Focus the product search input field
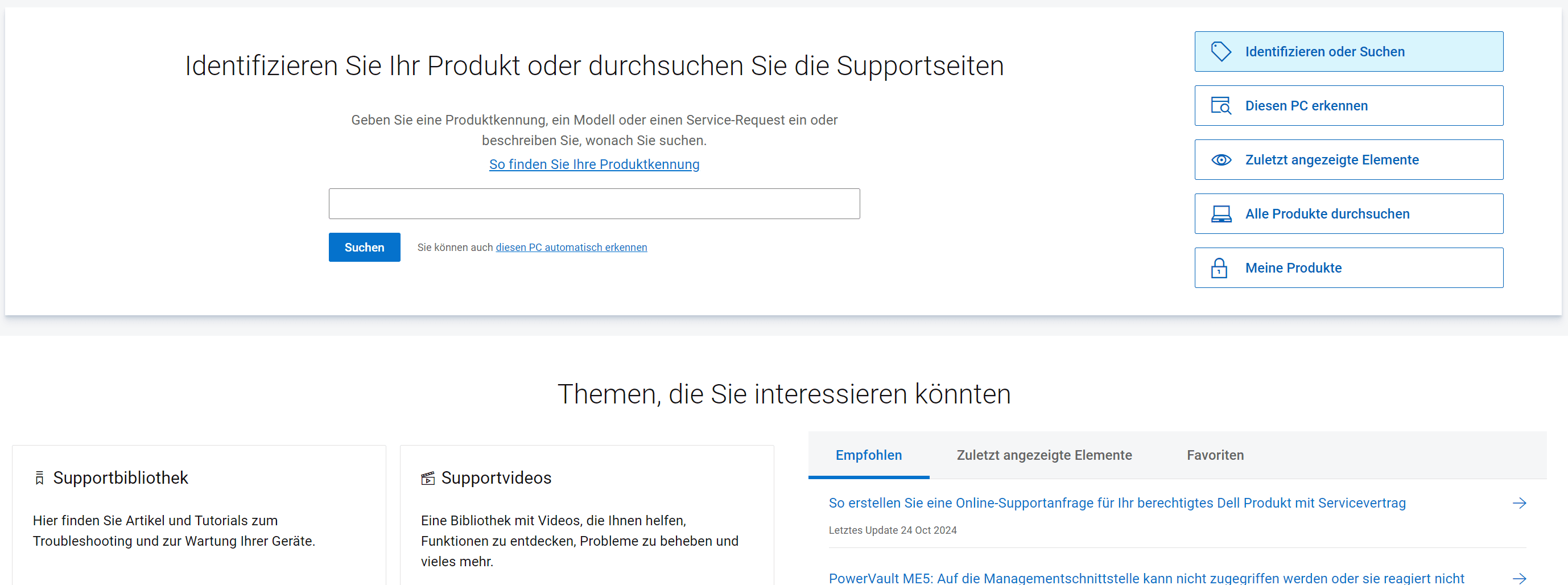 (x=593, y=204)
